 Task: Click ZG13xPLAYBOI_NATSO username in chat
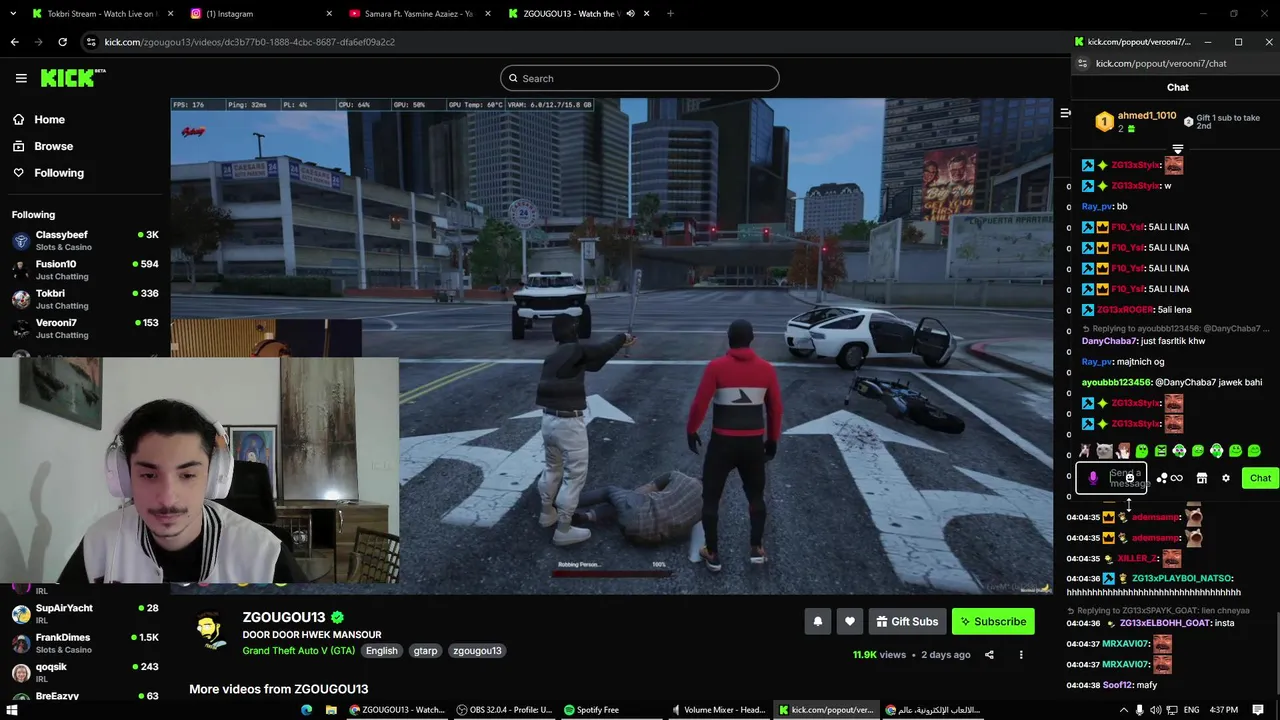1182,578
